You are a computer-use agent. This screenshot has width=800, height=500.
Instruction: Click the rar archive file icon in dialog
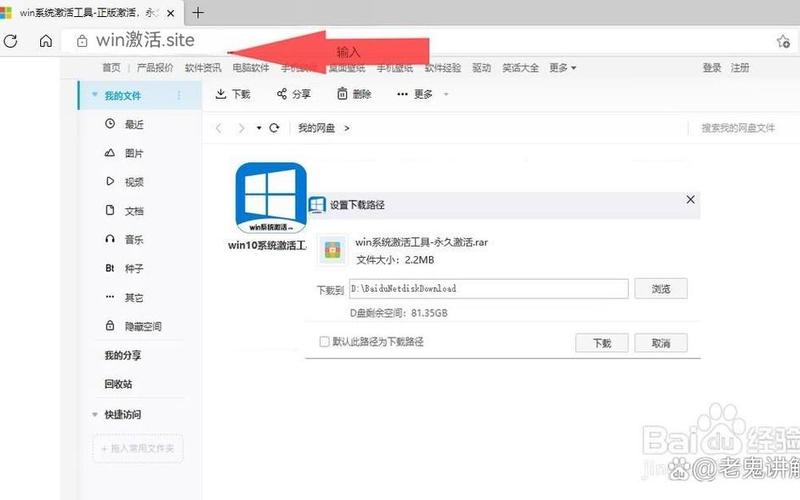[x=332, y=250]
